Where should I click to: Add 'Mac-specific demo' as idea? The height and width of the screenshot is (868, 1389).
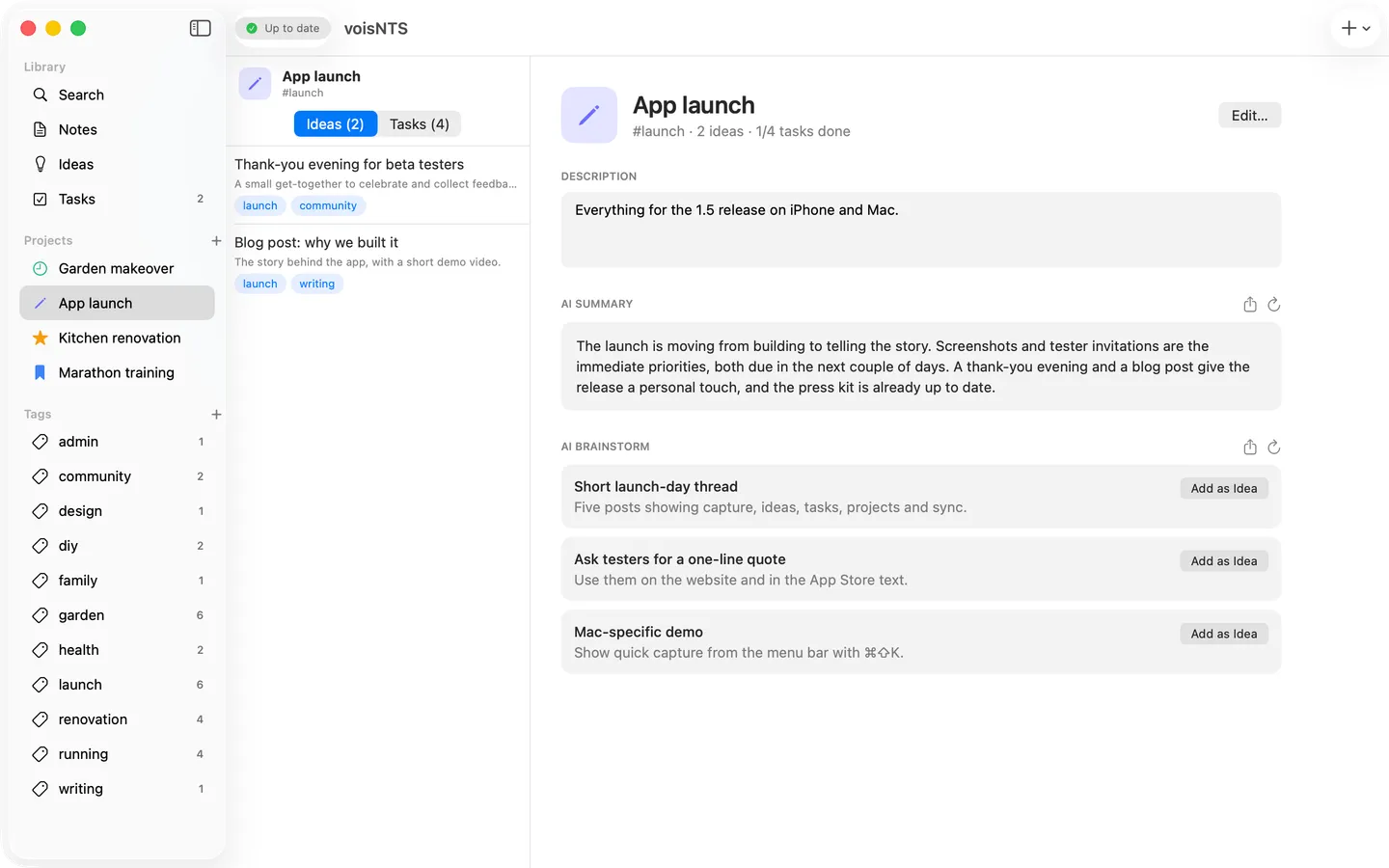click(1224, 634)
